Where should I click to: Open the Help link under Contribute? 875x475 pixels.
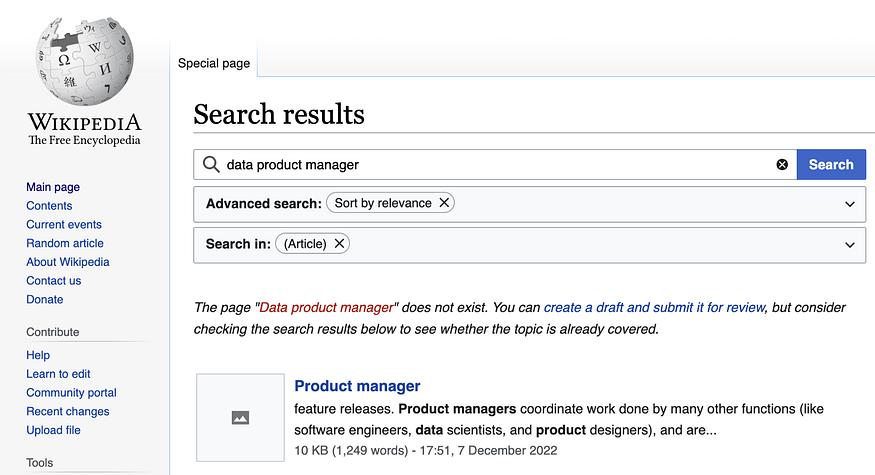pyautogui.click(x=38, y=356)
